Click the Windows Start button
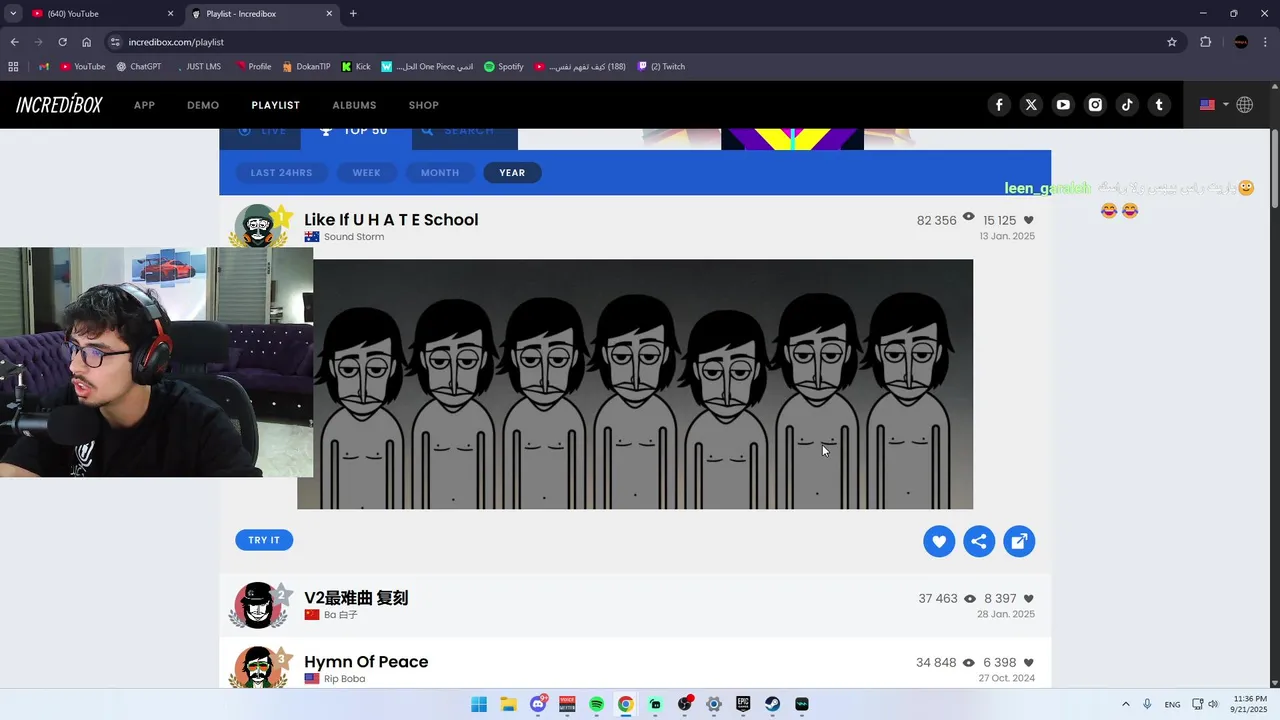1280x720 pixels. pyautogui.click(x=479, y=704)
